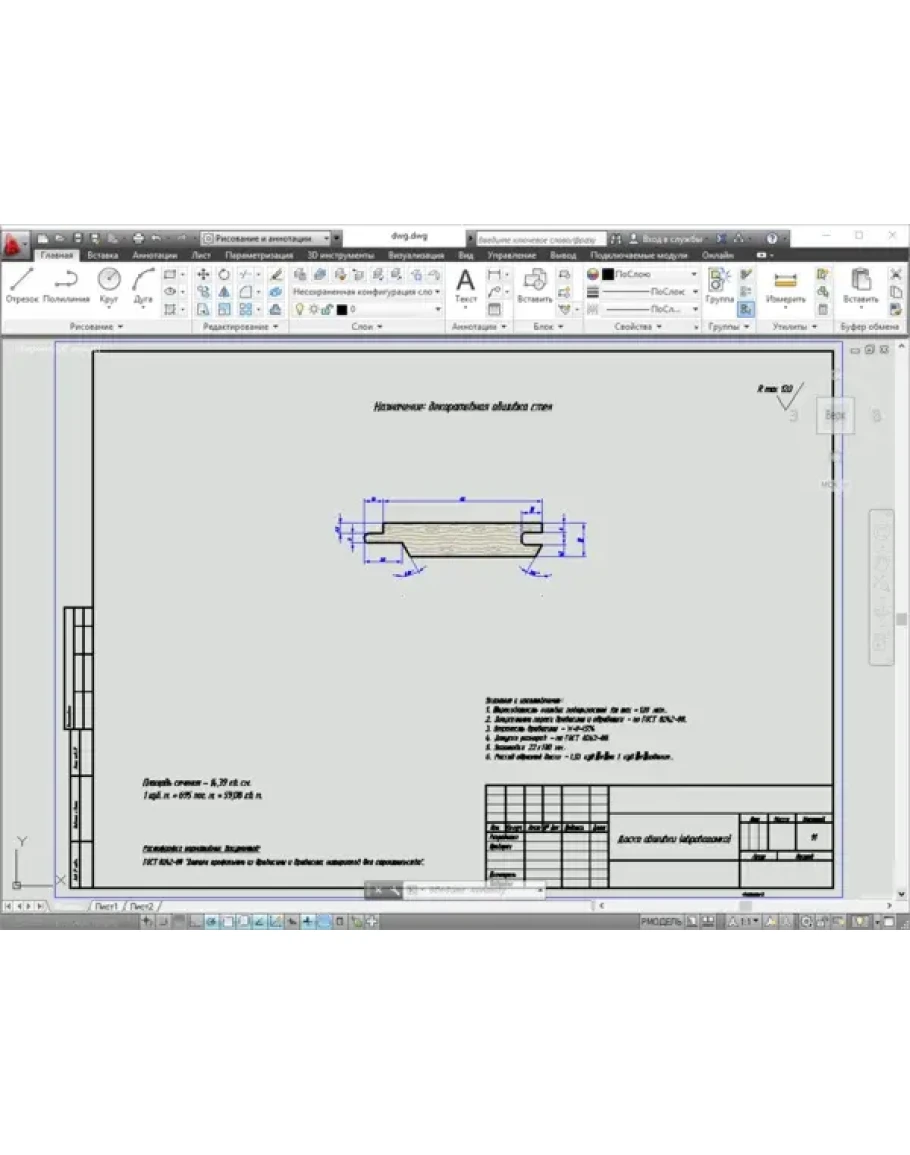The width and height of the screenshot is (910, 1155).
Task: Toggle the МОДЕЛЬ space button in status bar
Action: point(661,921)
